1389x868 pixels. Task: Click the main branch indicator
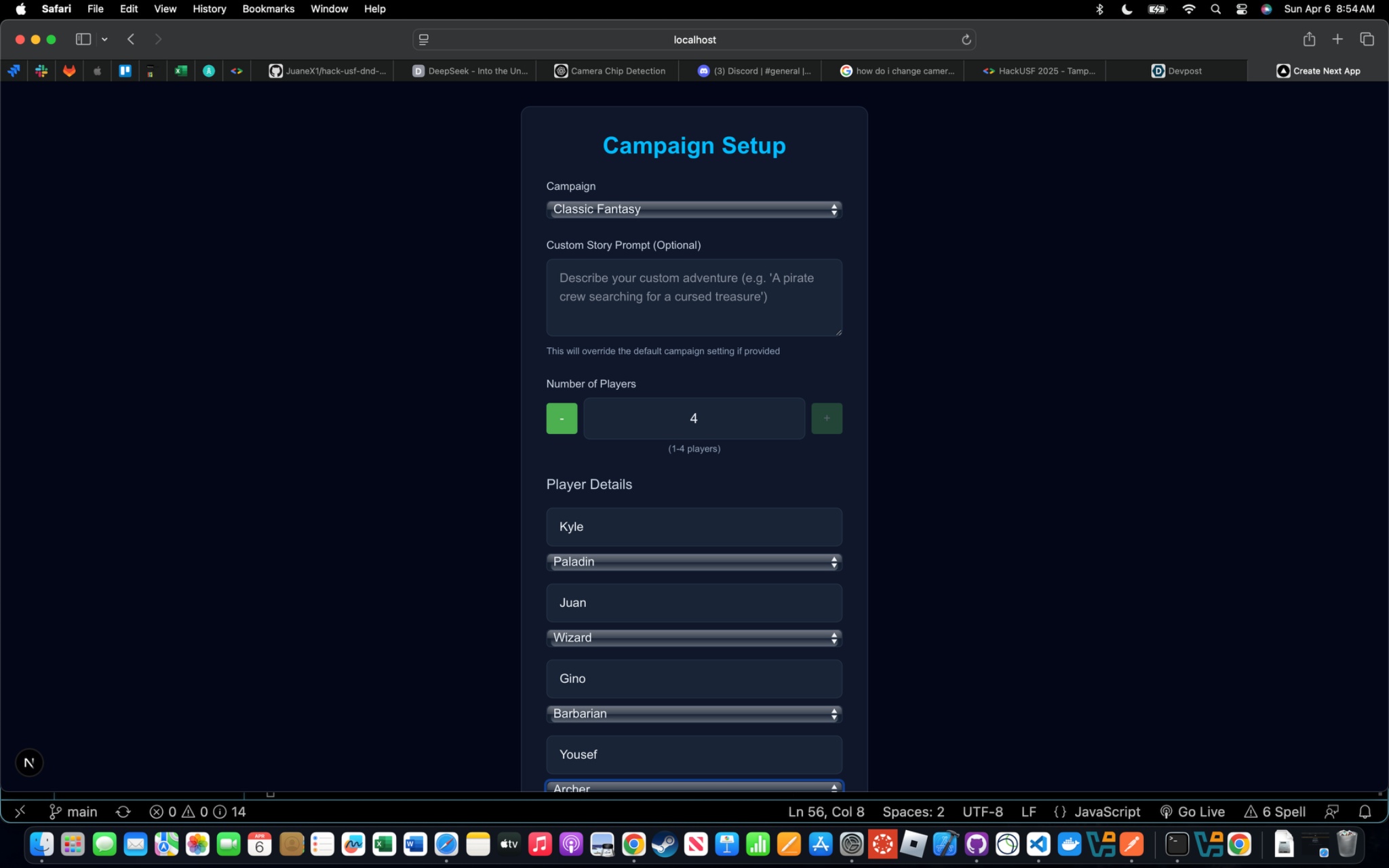(x=73, y=812)
